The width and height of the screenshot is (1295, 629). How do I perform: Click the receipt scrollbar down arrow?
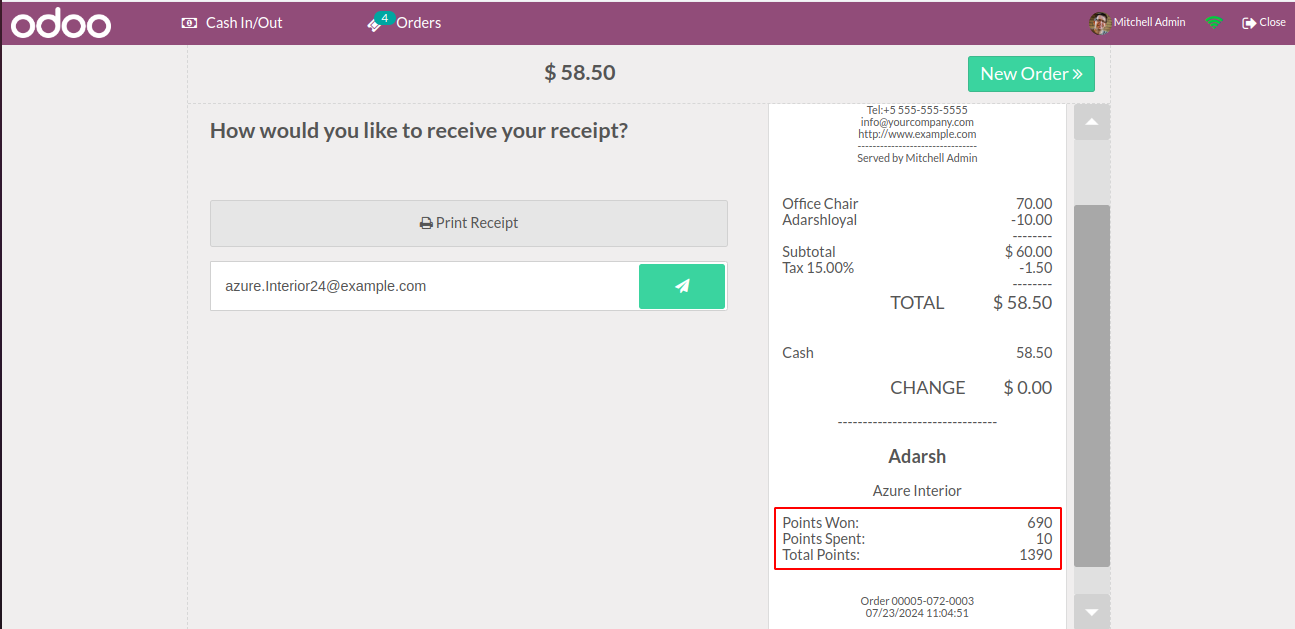coord(1092,611)
